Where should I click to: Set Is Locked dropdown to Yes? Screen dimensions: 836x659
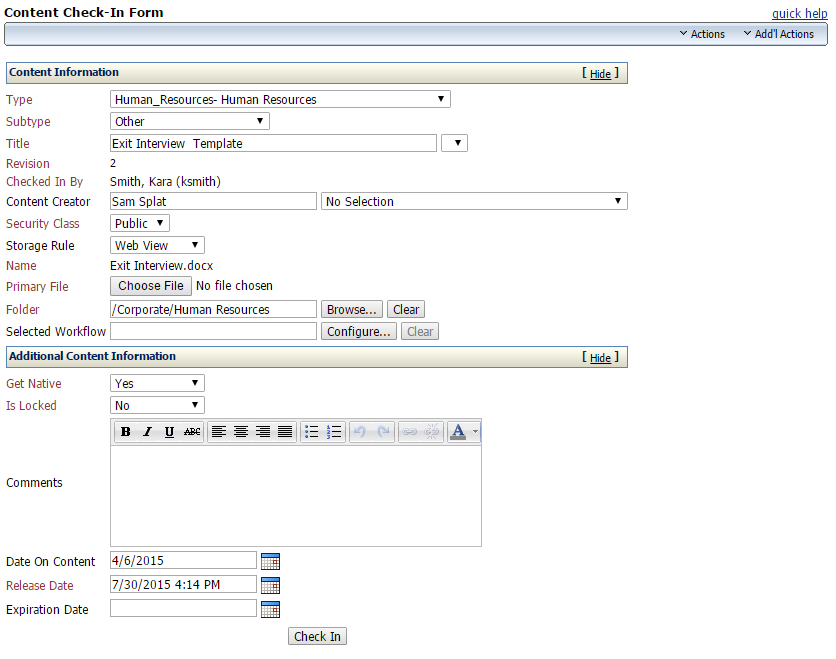pyautogui.click(x=156, y=405)
